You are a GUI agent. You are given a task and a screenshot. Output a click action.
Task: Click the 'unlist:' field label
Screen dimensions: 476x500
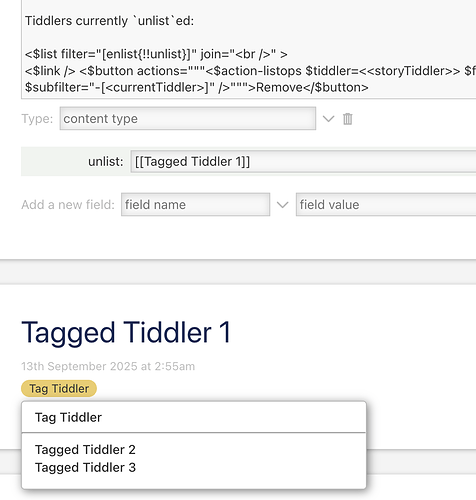[x=106, y=162]
